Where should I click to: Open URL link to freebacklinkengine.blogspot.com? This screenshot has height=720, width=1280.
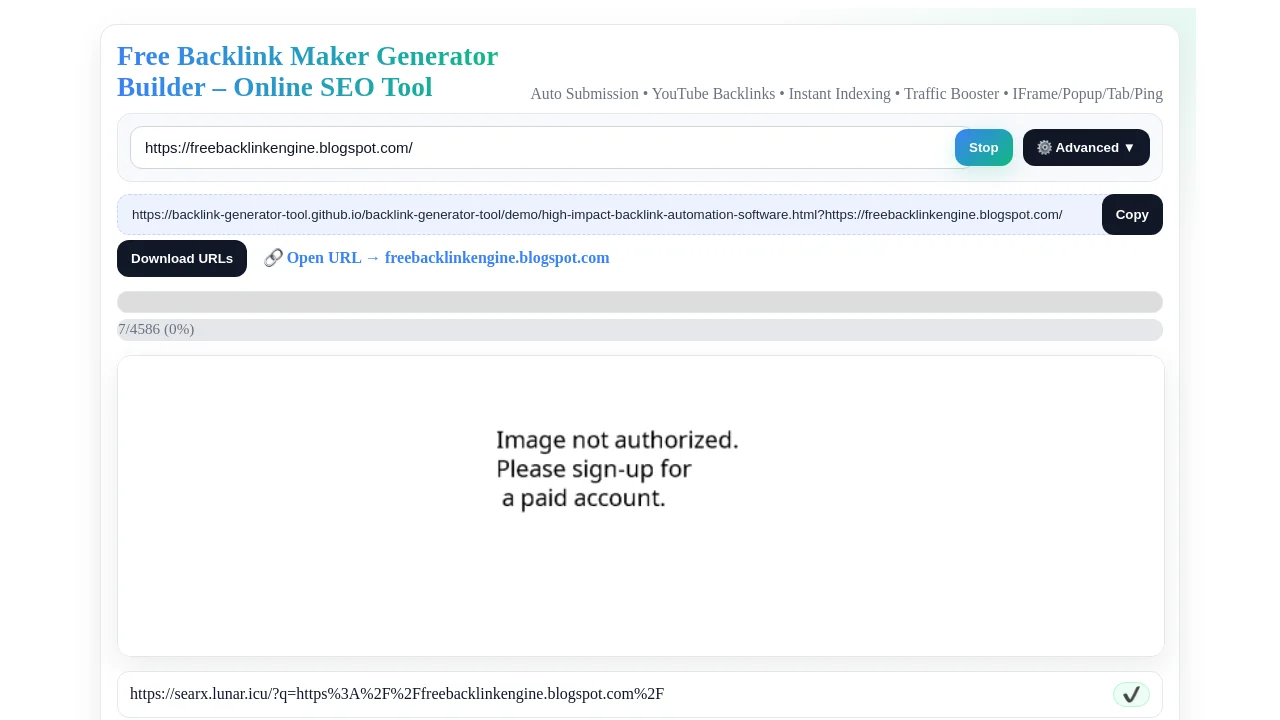coord(448,258)
